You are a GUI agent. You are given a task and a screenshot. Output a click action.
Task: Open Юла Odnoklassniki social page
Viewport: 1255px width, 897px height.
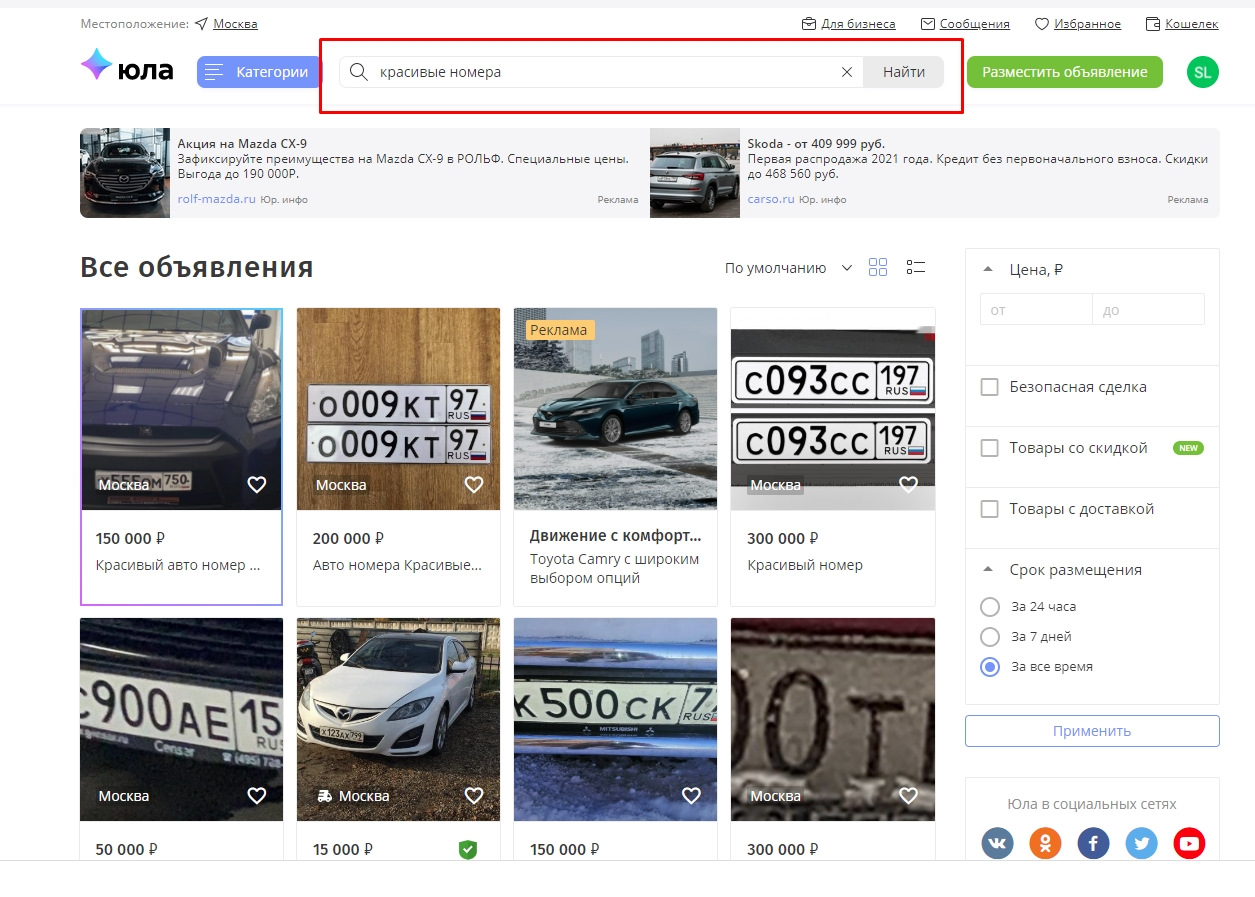point(1045,844)
